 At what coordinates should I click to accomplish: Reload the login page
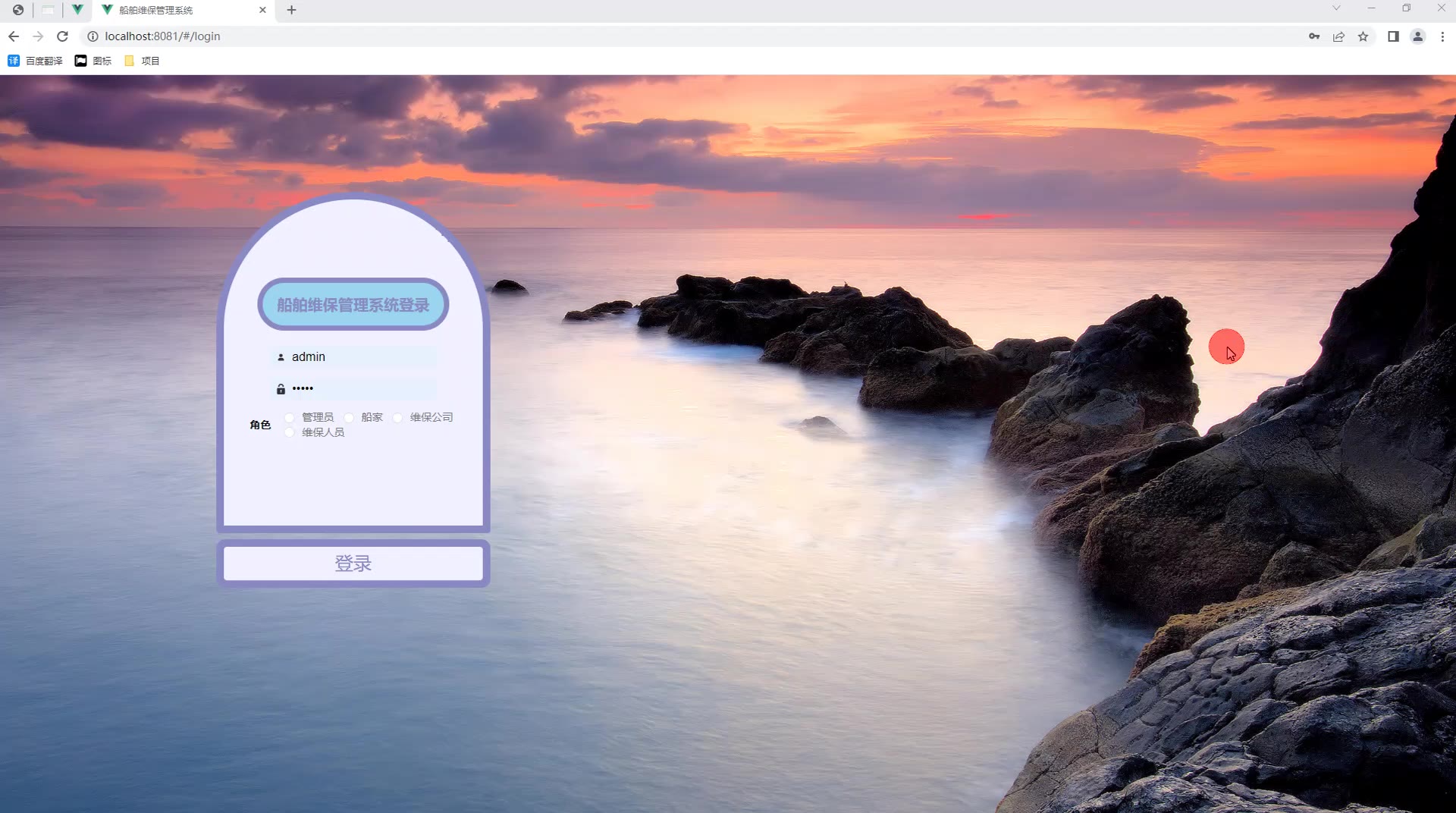(63, 36)
